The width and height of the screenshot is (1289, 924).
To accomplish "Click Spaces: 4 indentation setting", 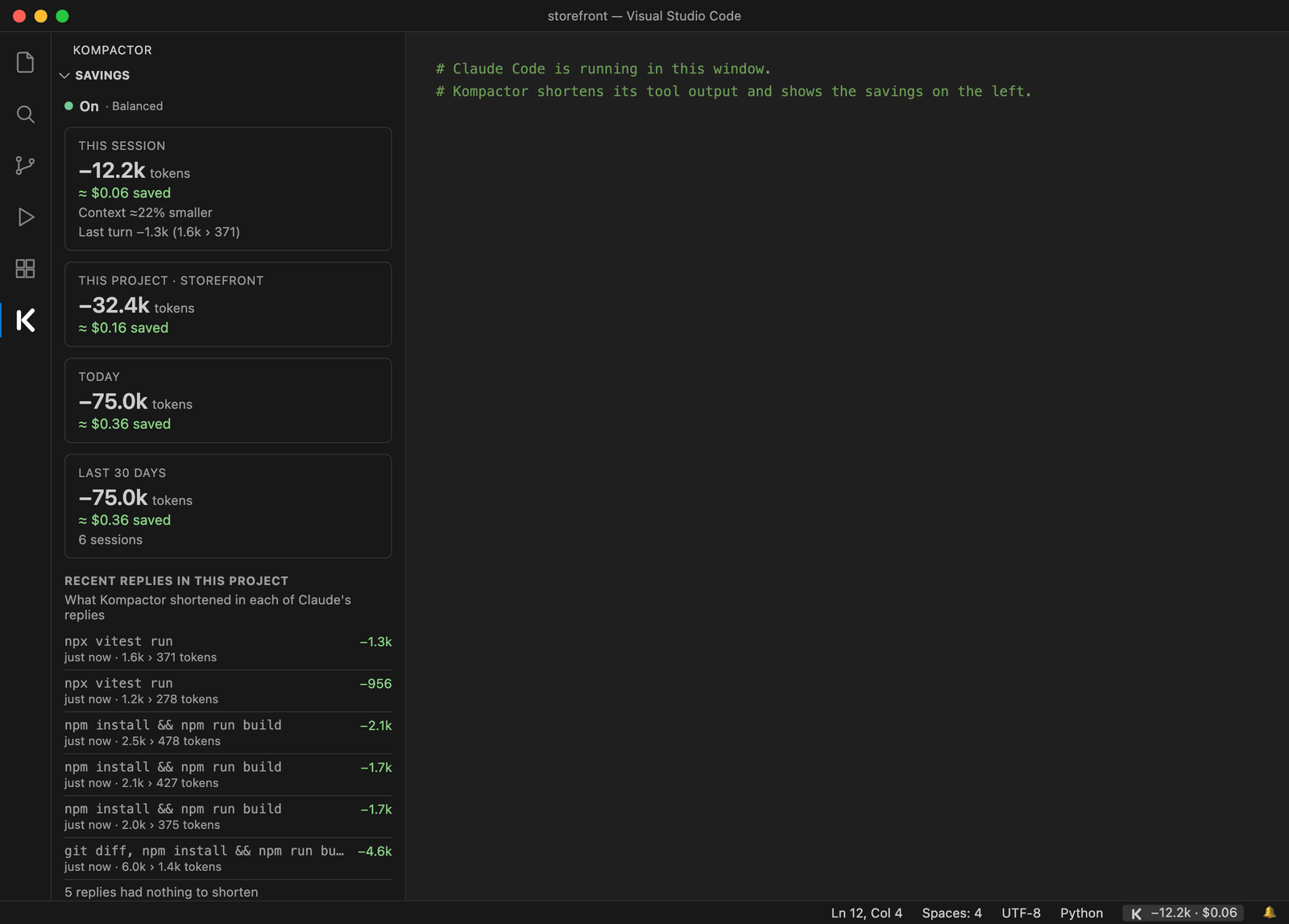I will (951, 913).
